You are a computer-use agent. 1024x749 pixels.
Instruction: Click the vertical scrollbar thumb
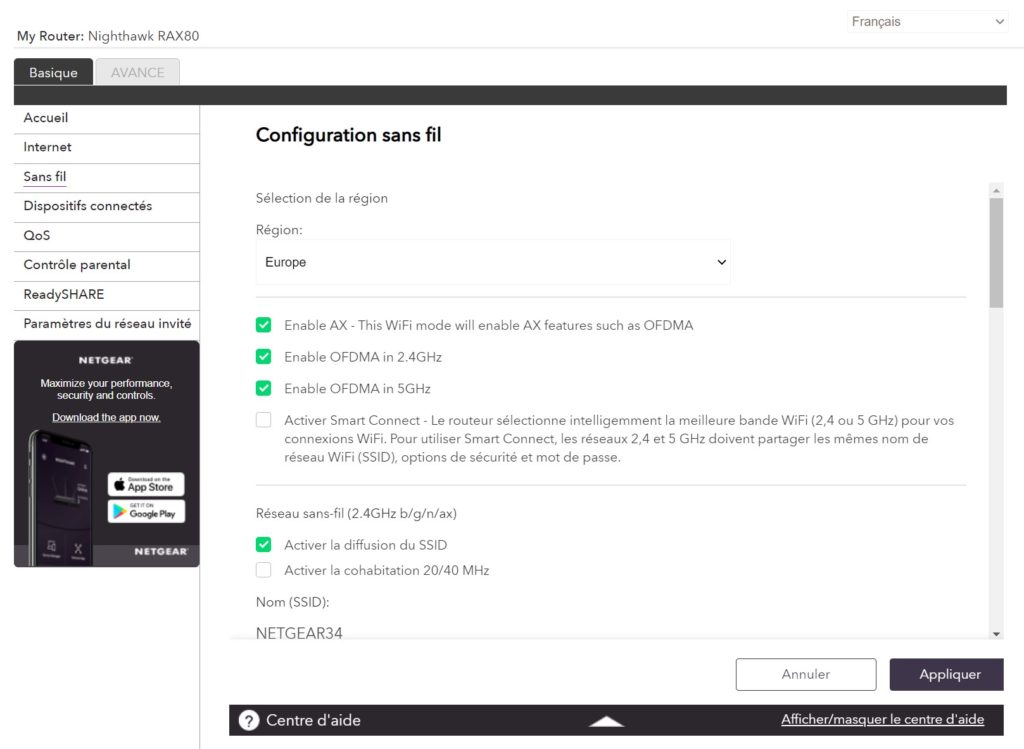[x=996, y=253]
